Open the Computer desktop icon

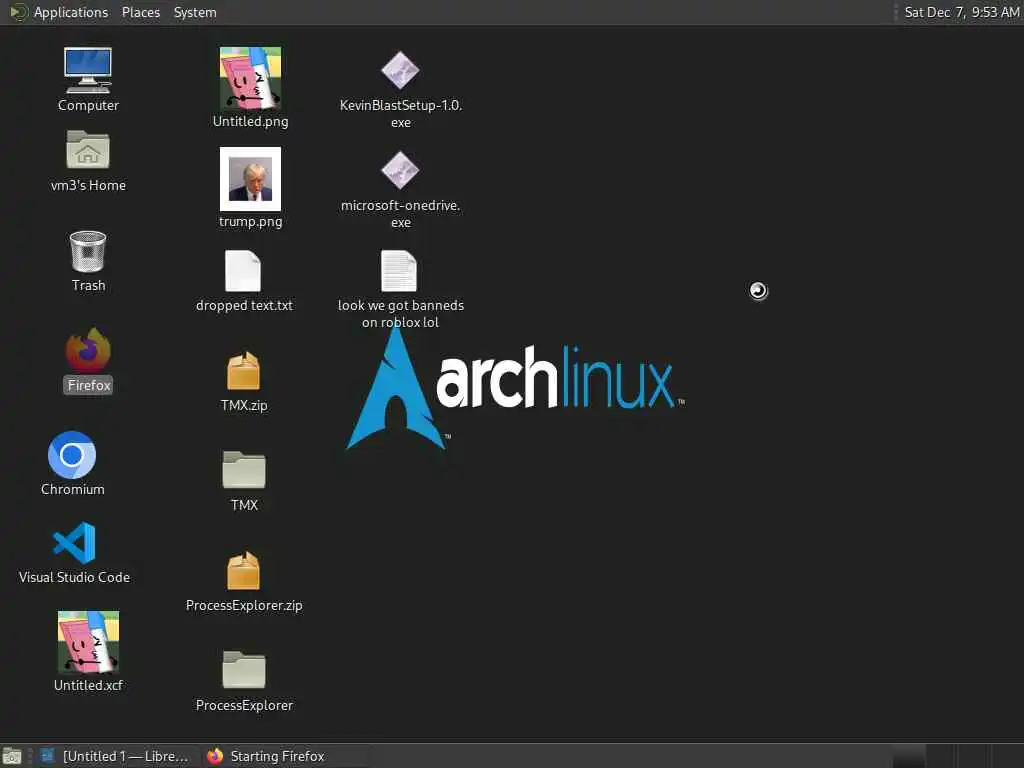pyautogui.click(x=88, y=71)
